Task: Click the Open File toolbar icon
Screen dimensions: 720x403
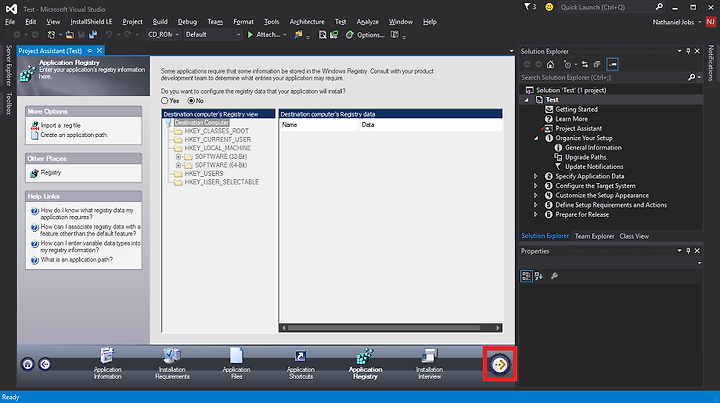Action: click(70, 34)
